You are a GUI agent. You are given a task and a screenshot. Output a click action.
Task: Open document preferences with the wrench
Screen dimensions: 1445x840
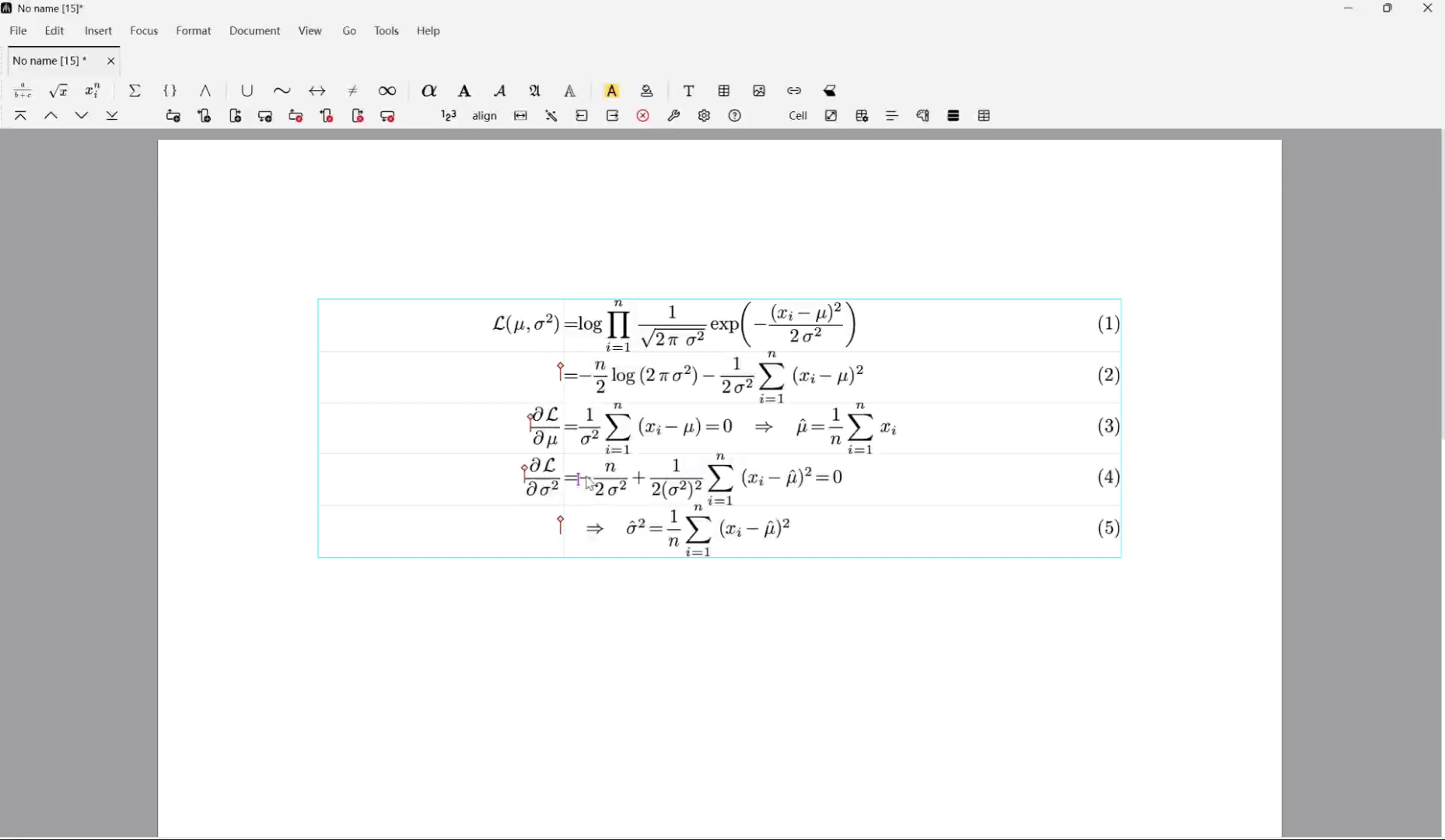coord(674,116)
